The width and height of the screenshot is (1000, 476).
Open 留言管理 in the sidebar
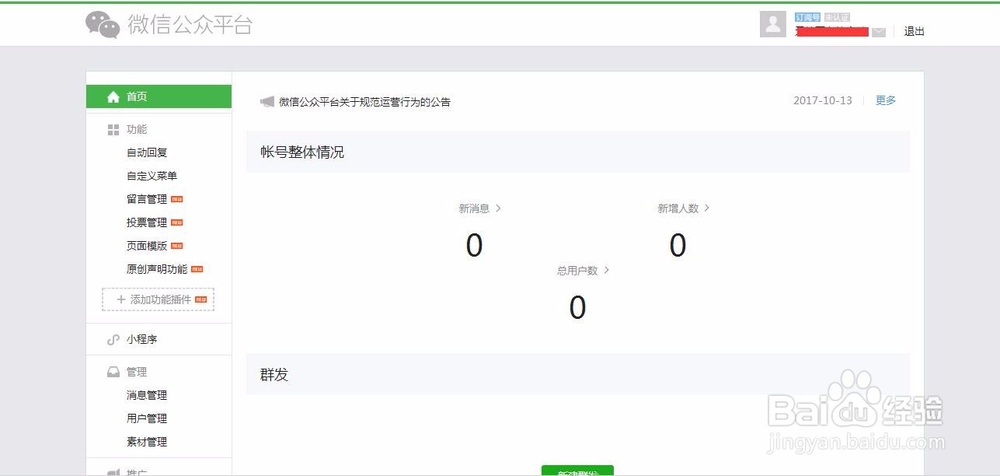pyautogui.click(x=147, y=199)
